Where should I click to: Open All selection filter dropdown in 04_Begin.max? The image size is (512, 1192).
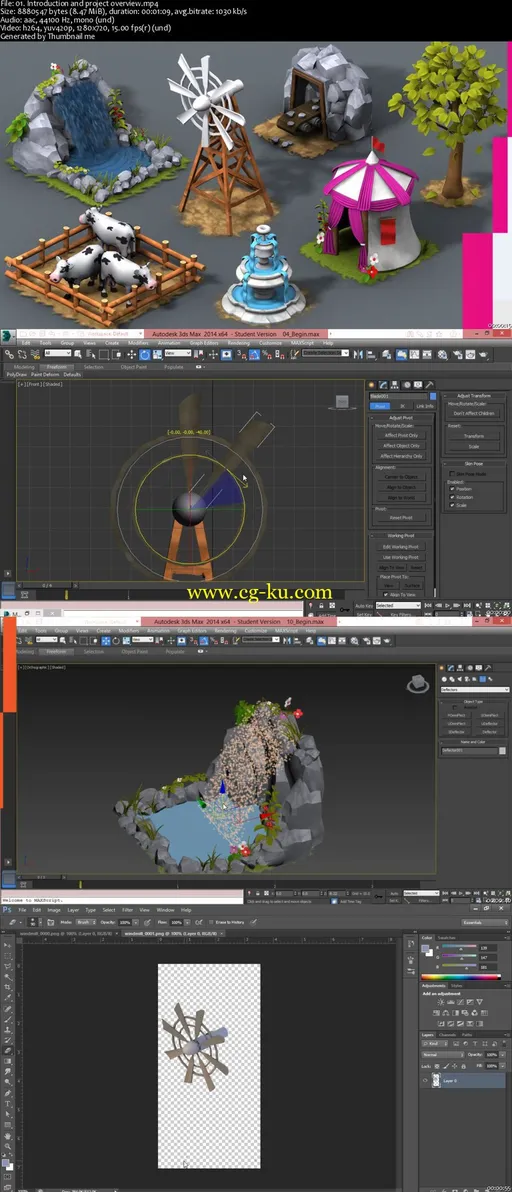pos(58,353)
